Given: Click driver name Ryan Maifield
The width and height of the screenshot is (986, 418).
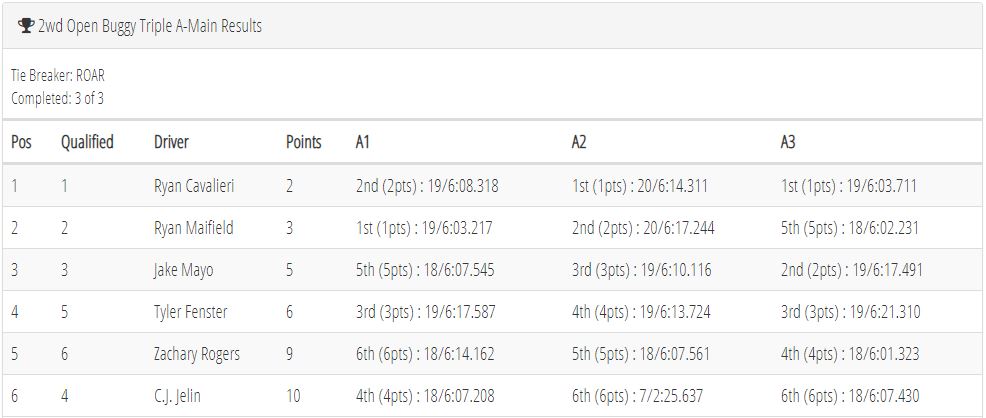Looking at the screenshot, I should pyautogui.click(x=194, y=228).
